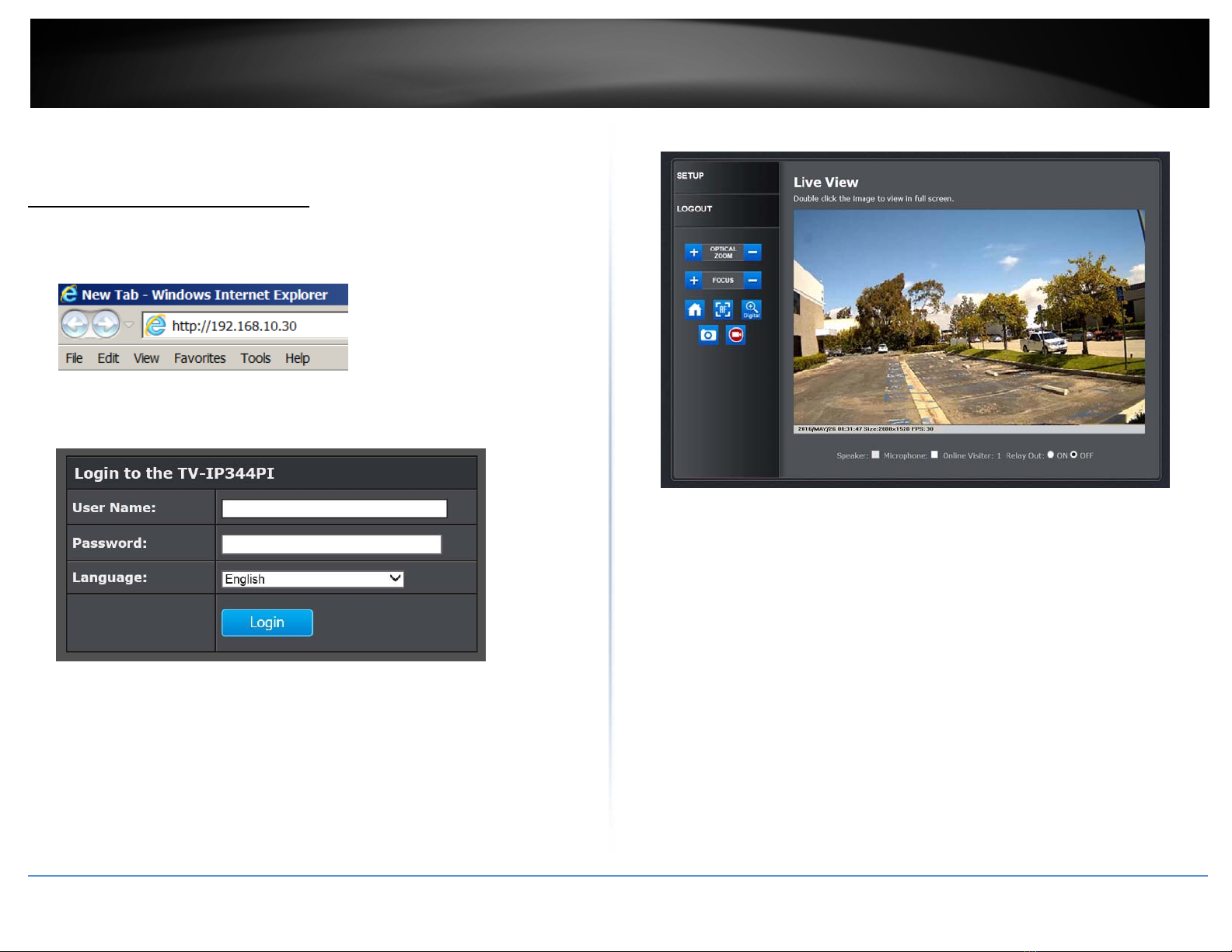Click the home position icon
Screen dimensions: 1232x952
[x=695, y=310]
